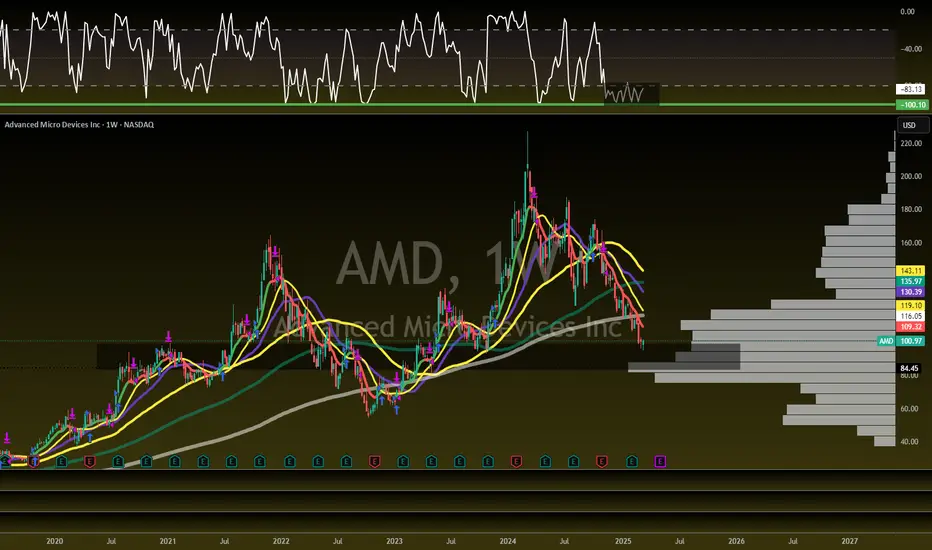Open the teal earnings marker for July 2024

(x=574, y=461)
